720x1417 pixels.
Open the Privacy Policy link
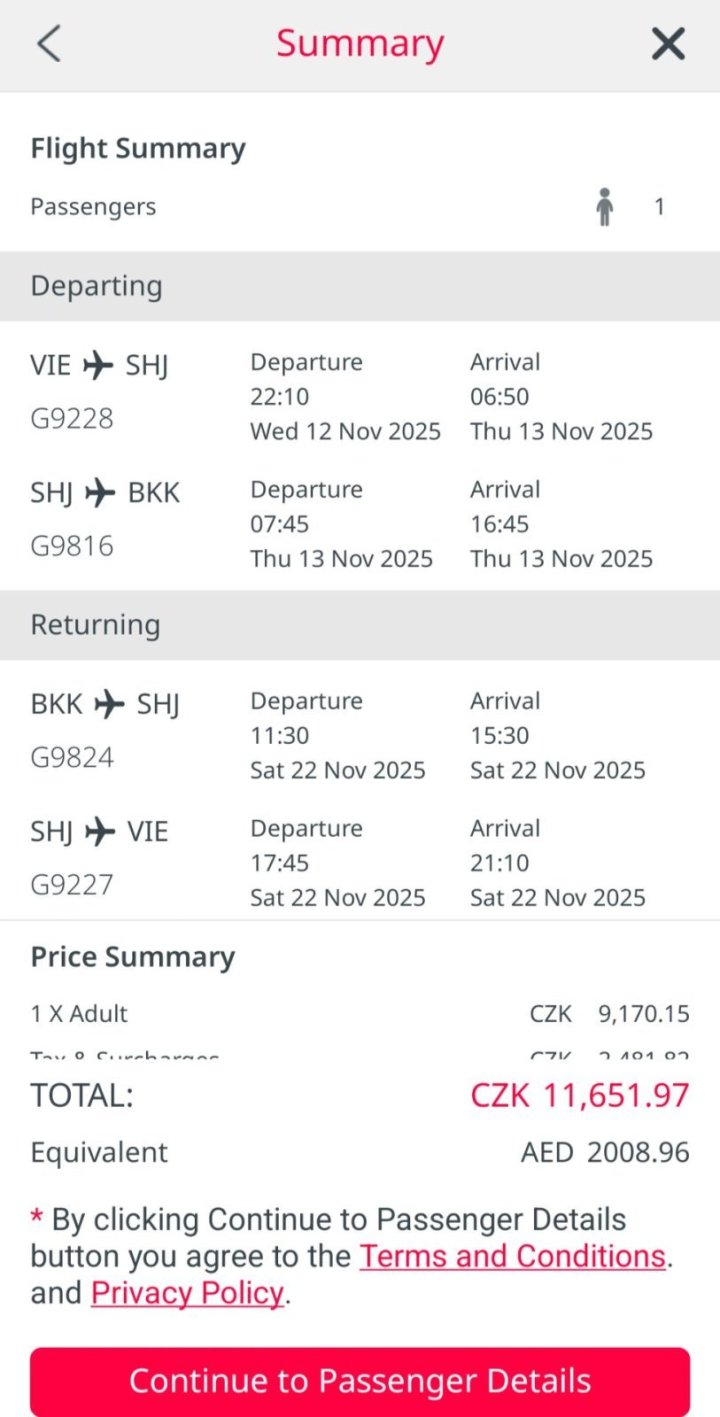(187, 1293)
